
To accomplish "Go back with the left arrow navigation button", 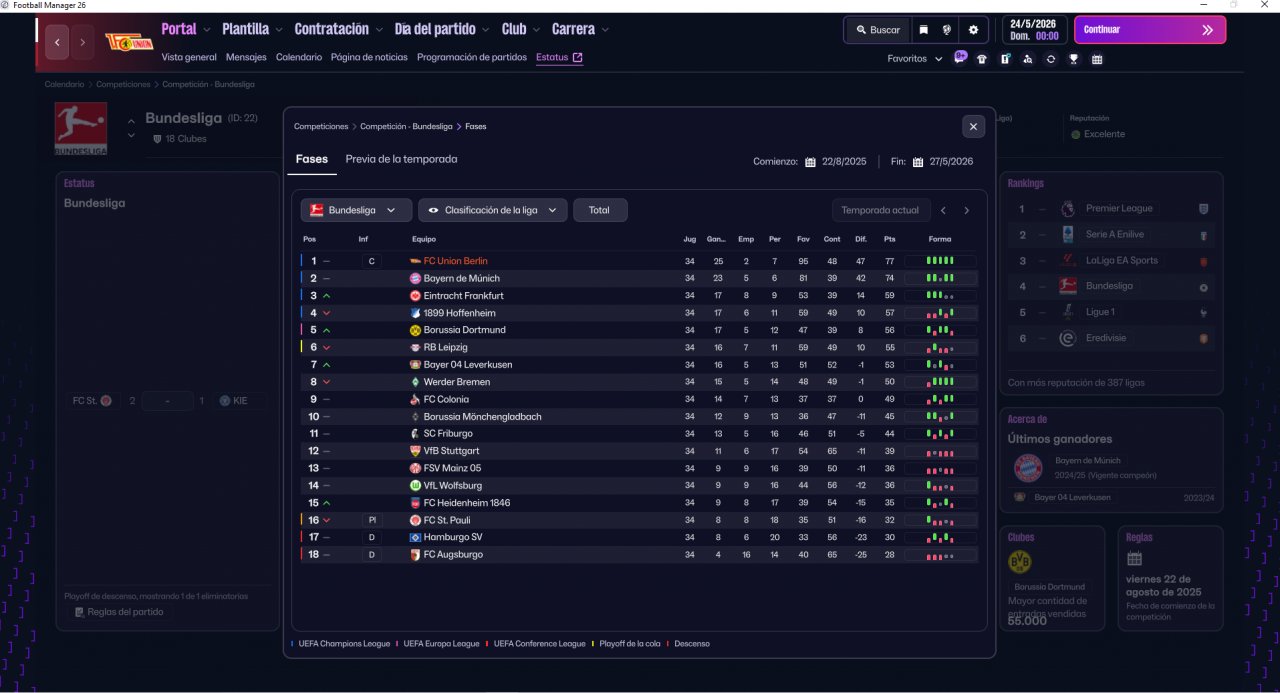I will (57, 42).
